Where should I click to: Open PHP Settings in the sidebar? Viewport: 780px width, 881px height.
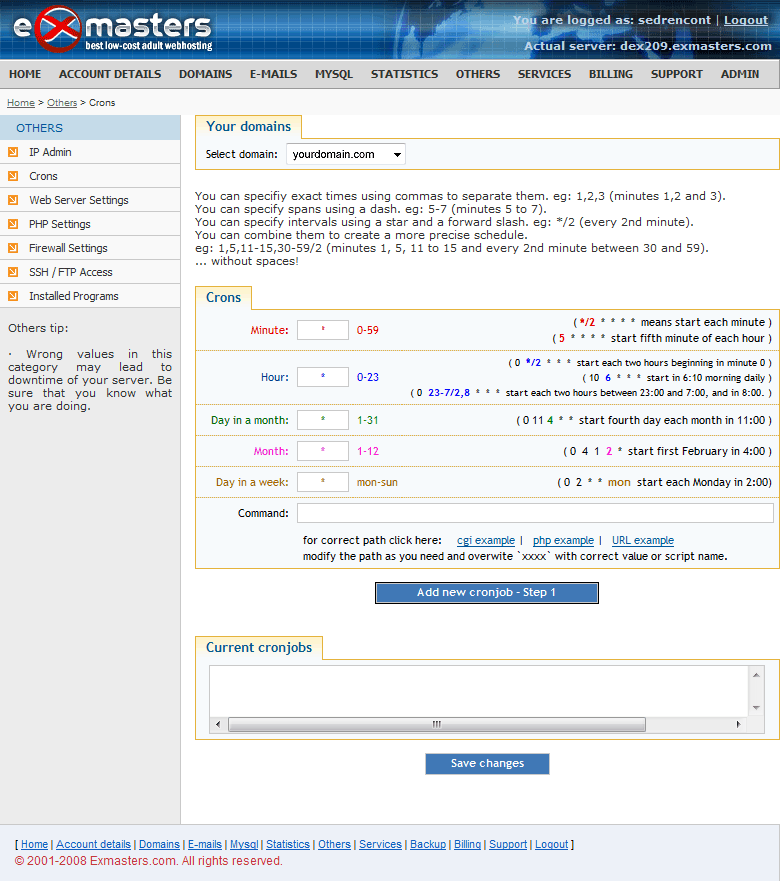tap(60, 224)
